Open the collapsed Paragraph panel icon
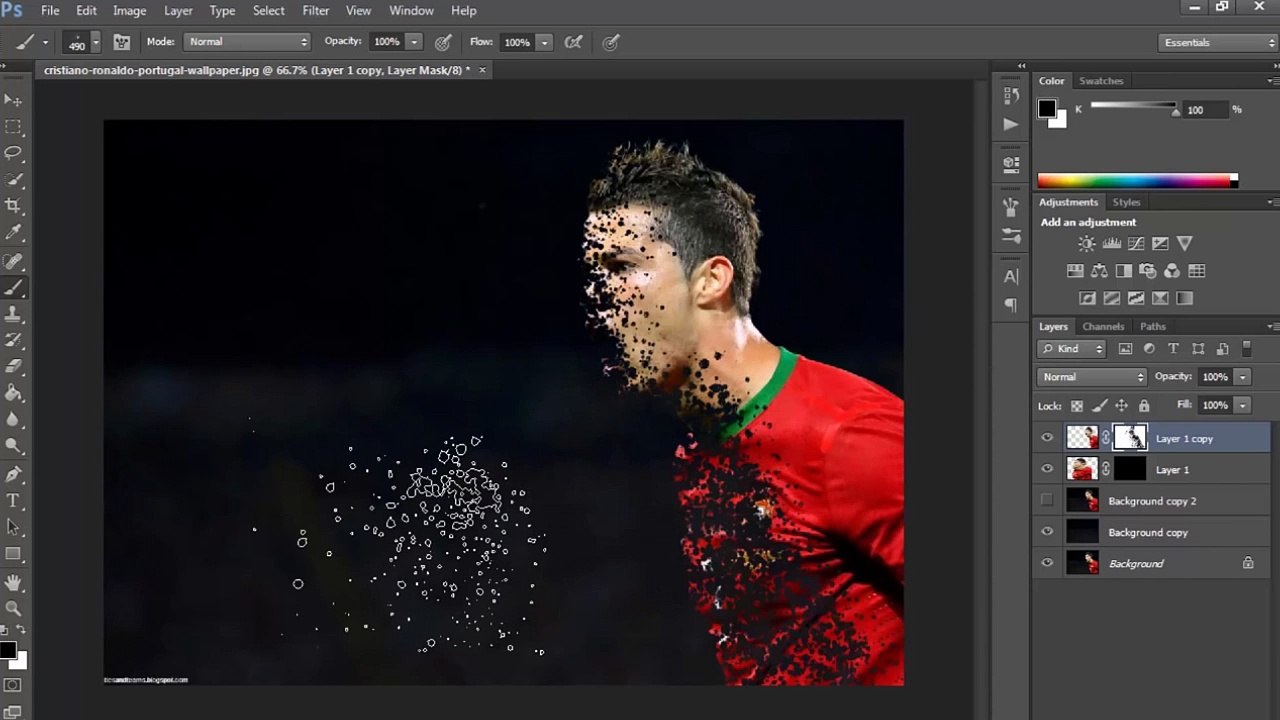 click(1011, 305)
